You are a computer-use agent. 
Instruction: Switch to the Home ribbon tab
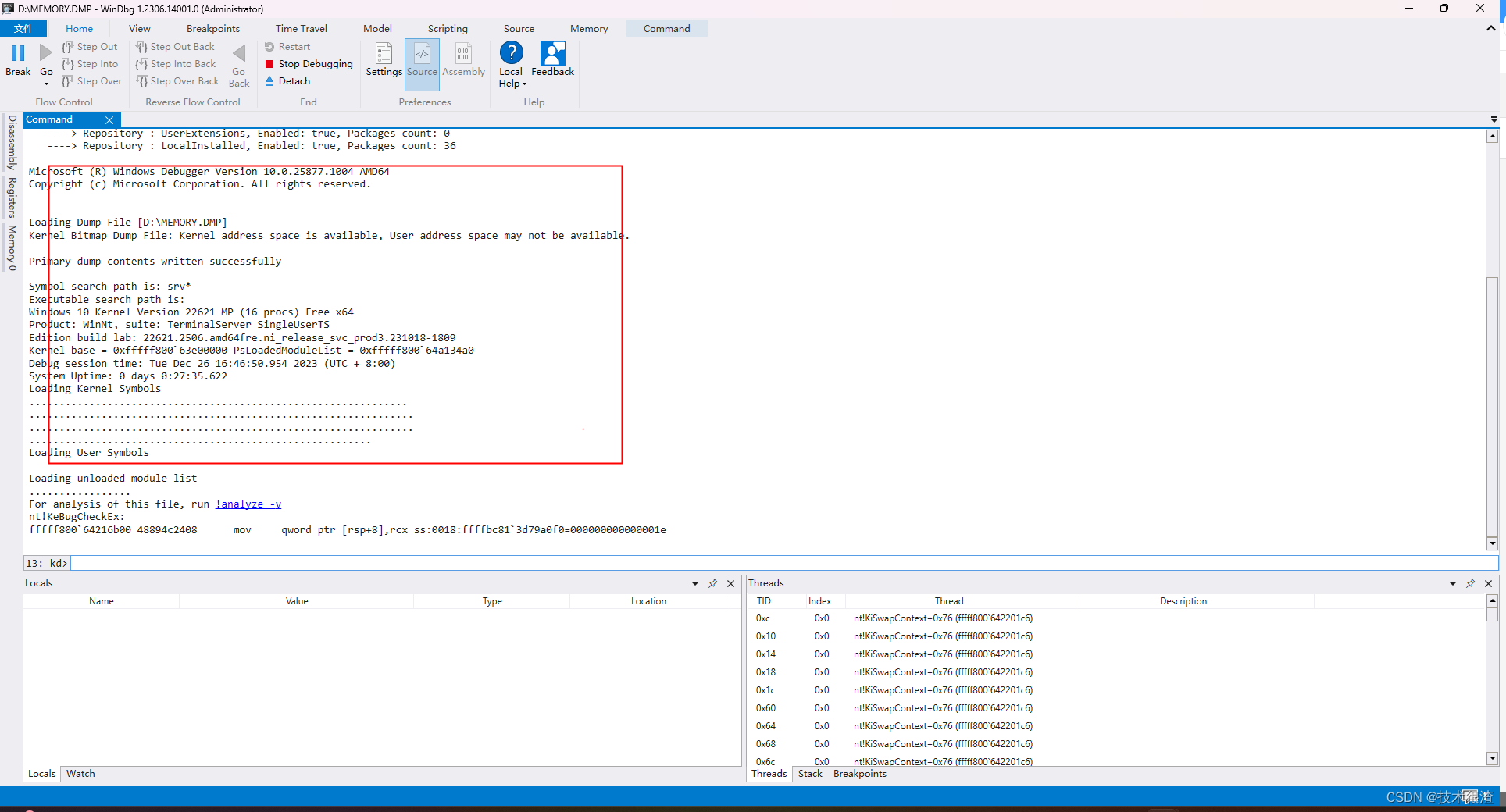pos(80,29)
